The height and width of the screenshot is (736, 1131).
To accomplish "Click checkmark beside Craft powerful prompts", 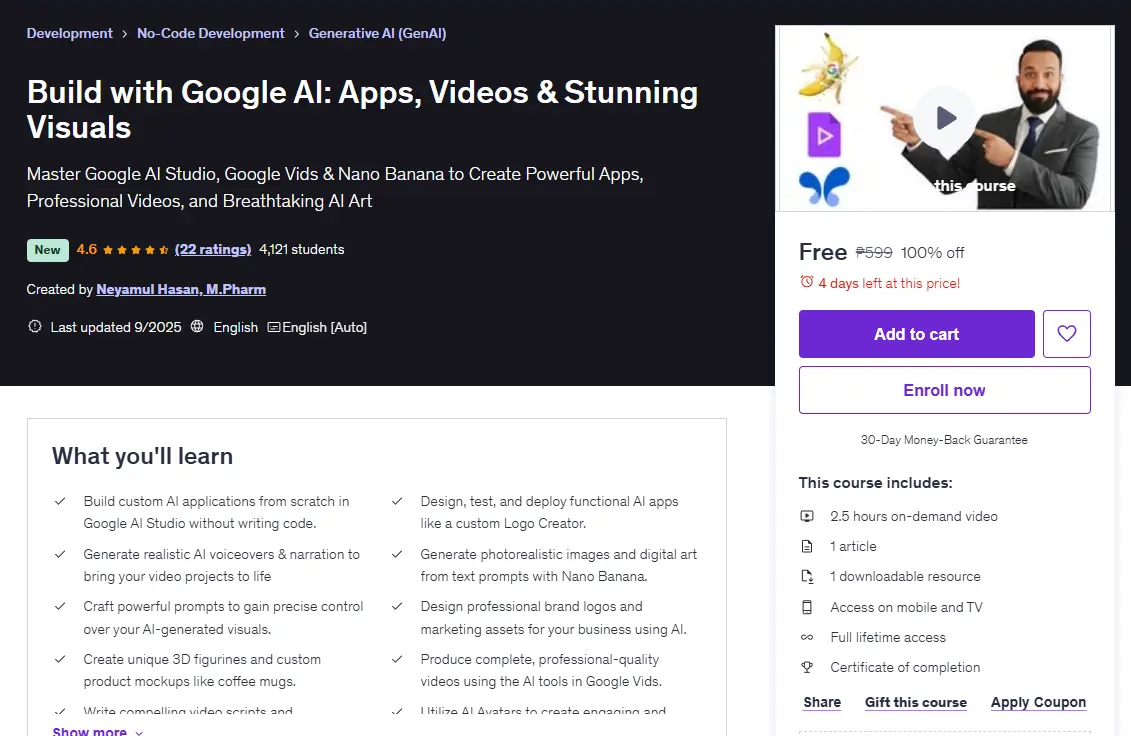I will (61, 606).
